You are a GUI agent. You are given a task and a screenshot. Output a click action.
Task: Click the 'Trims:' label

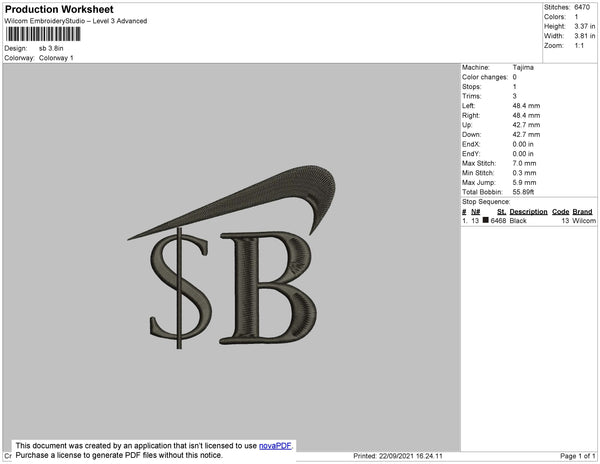tap(472, 96)
